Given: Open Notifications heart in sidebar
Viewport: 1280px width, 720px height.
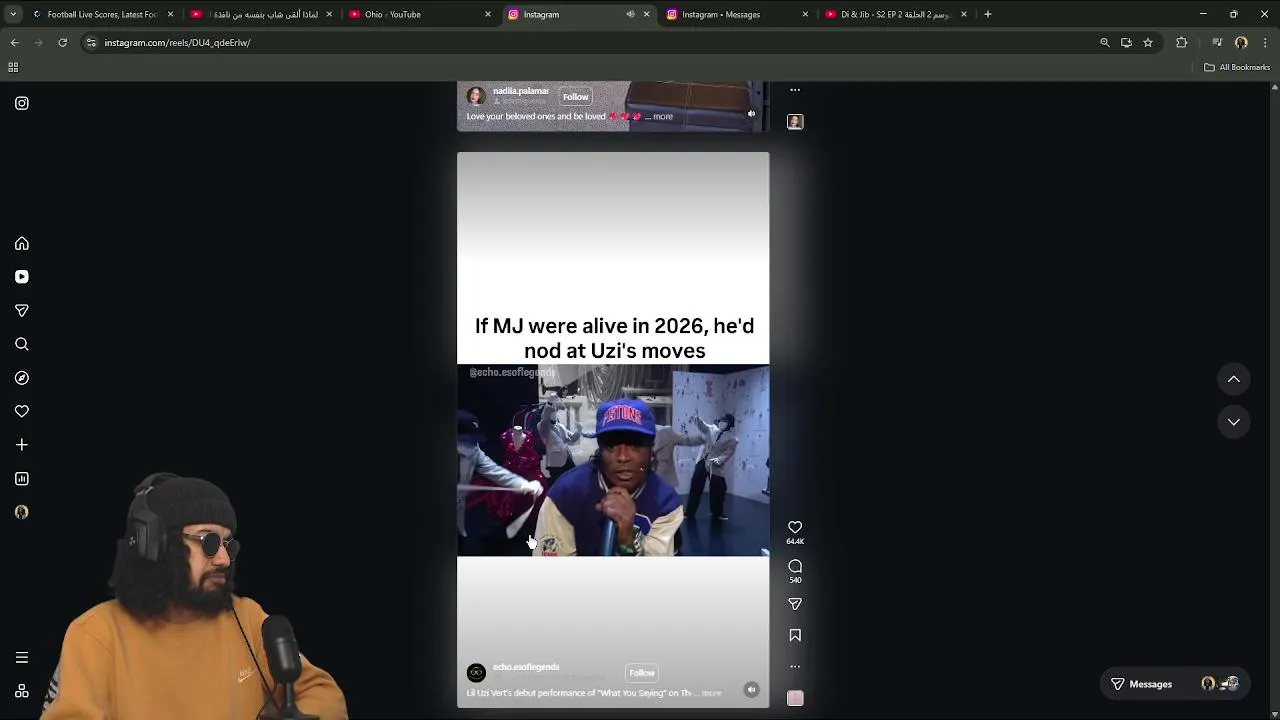Looking at the screenshot, I should [x=22, y=411].
